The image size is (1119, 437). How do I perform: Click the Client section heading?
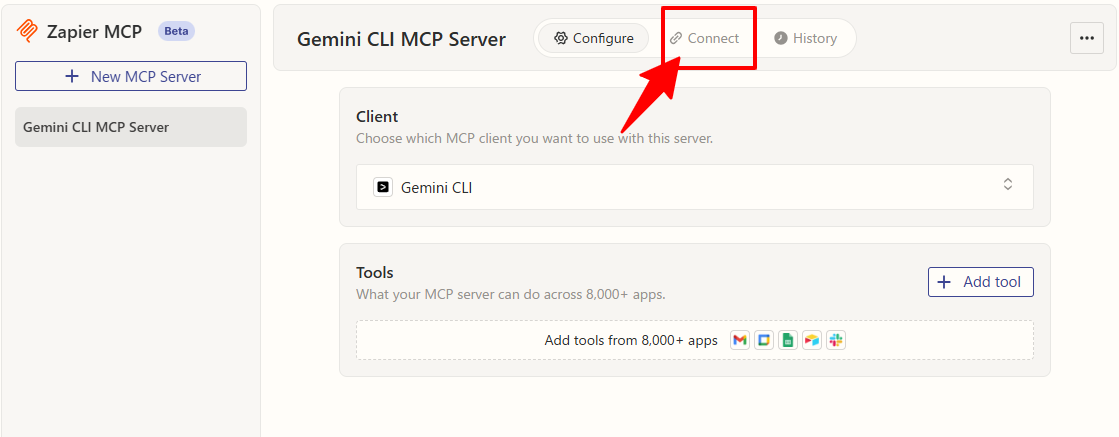[x=377, y=116]
